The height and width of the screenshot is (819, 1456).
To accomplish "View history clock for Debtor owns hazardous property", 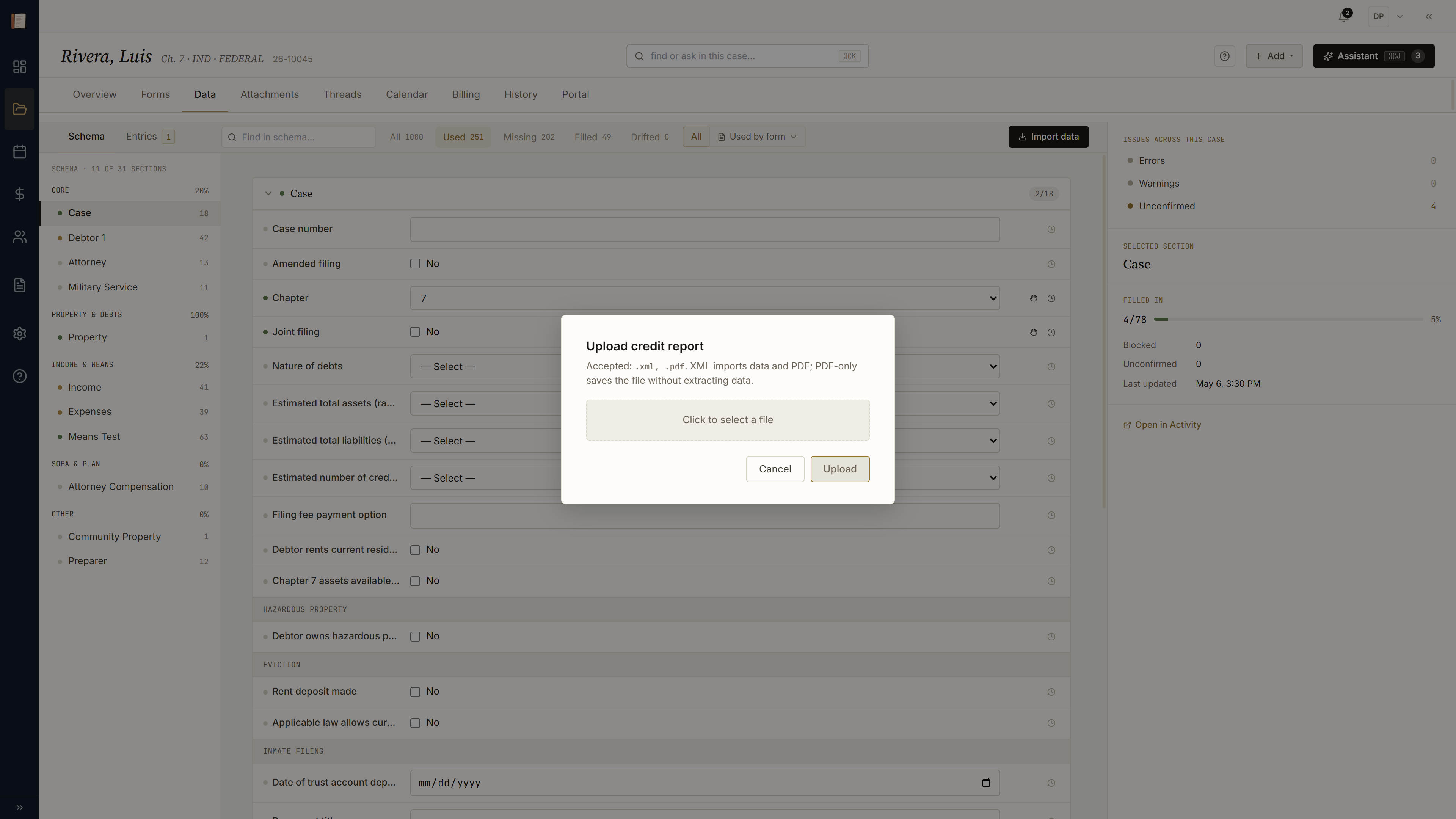I will [1051, 637].
